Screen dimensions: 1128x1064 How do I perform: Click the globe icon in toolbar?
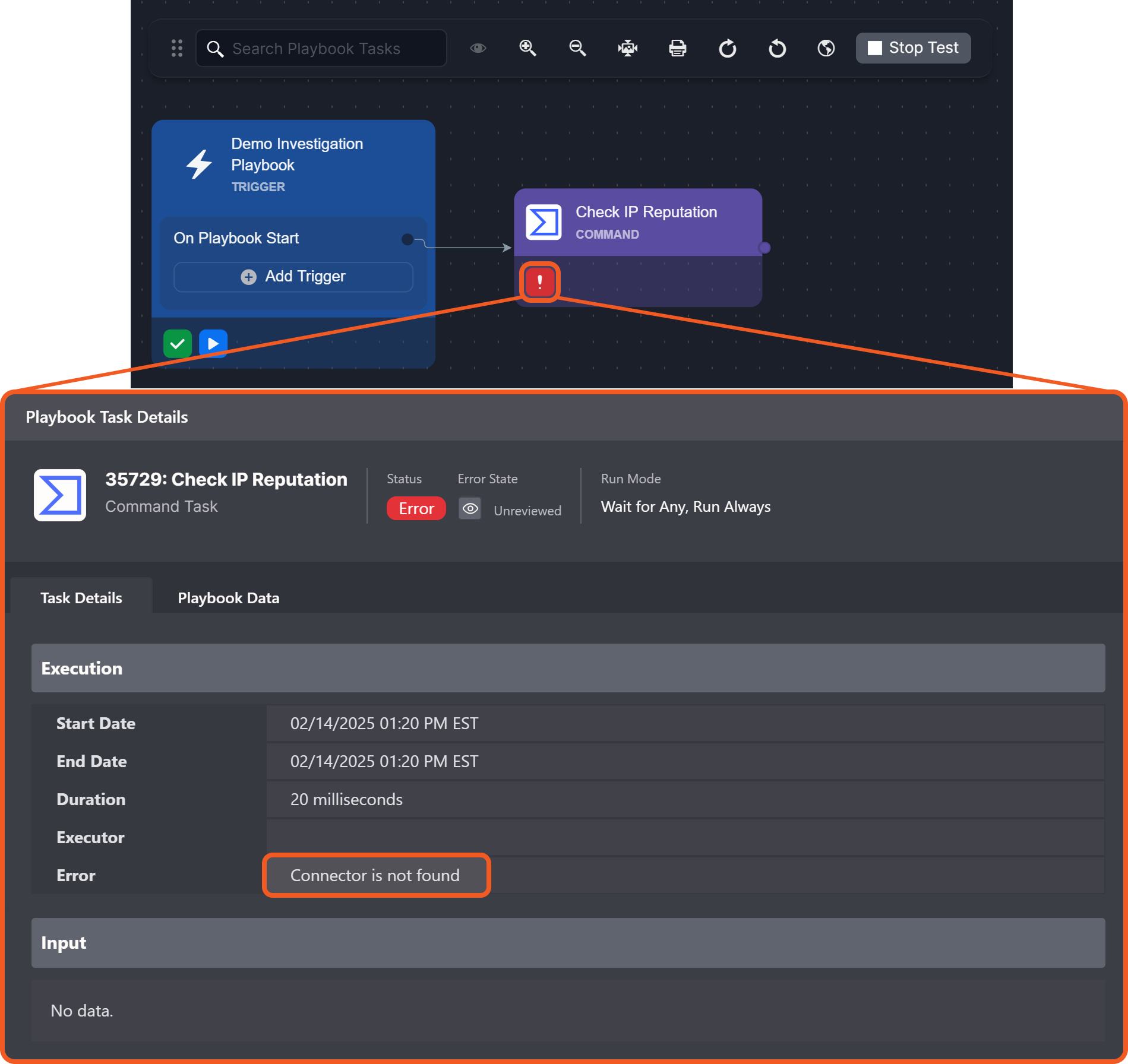[x=826, y=48]
